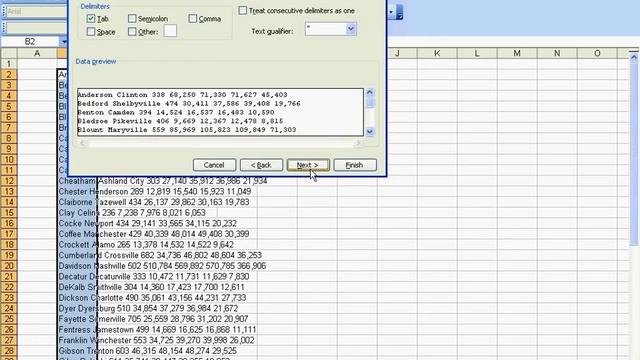Image resolution: width=640 pixels, height=360 pixels.
Task: Click the Fentress Jamestown row cell
Action: click(77, 329)
